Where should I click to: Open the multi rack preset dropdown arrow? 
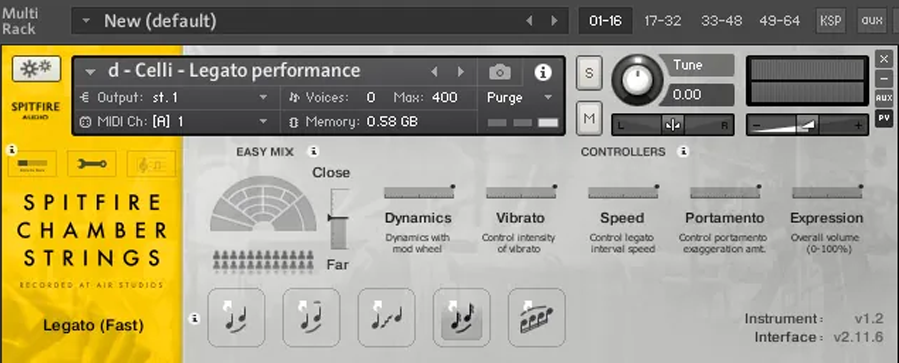87,21
